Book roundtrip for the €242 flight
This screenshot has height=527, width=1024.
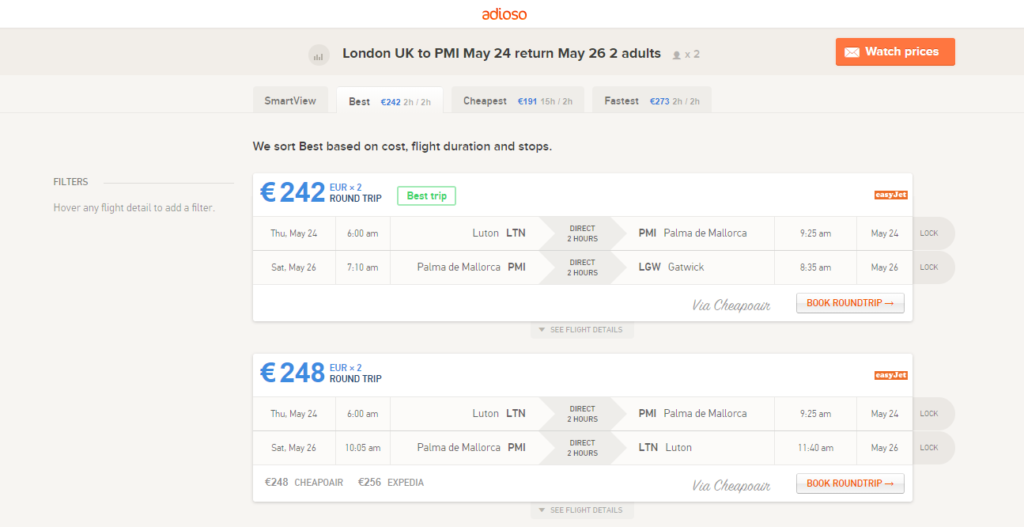point(850,303)
